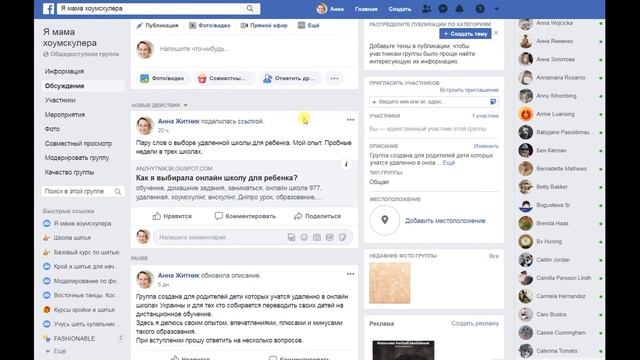Image resolution: width=640 pixels, height=360 pixels.
Task: Click the sticker icon in comment field
Action: [x=342, y=237]
